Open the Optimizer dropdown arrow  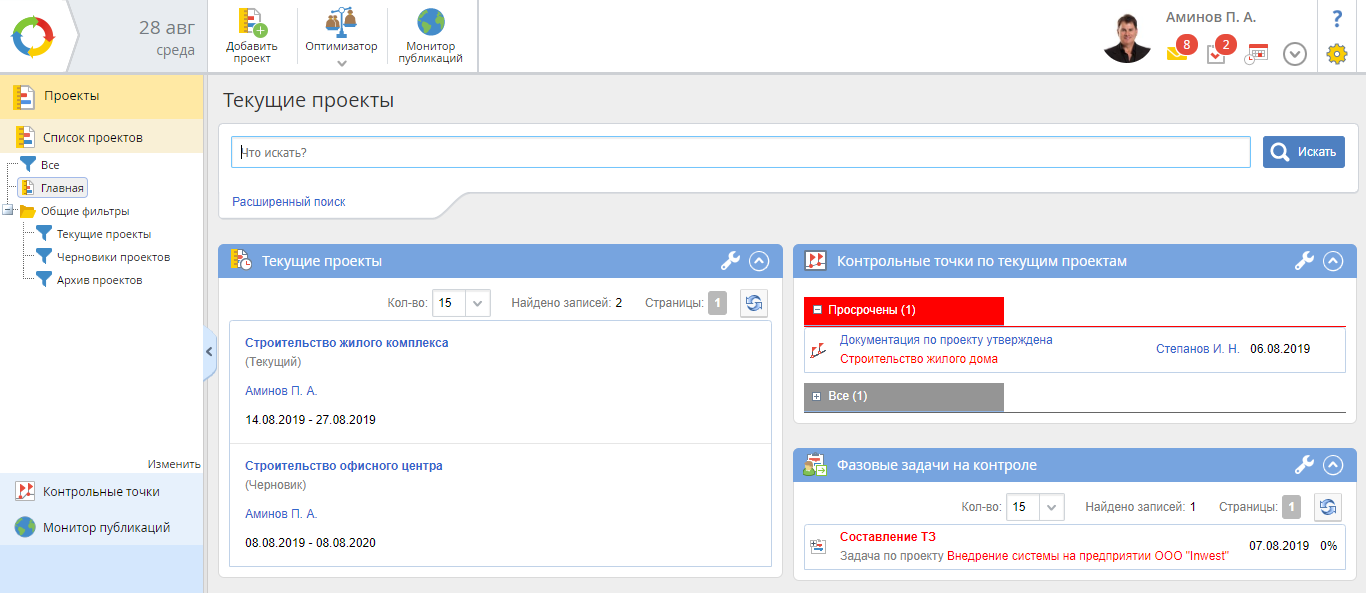341,63
